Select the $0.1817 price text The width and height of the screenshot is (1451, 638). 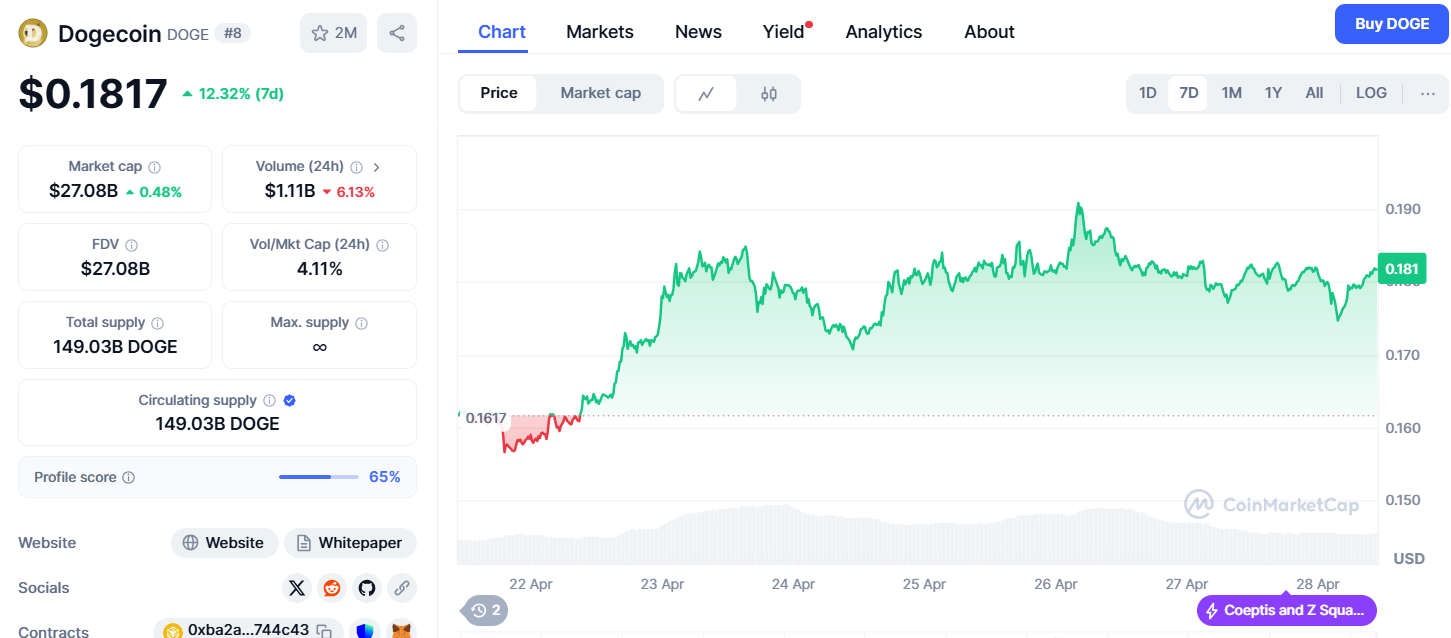[93, 94]
